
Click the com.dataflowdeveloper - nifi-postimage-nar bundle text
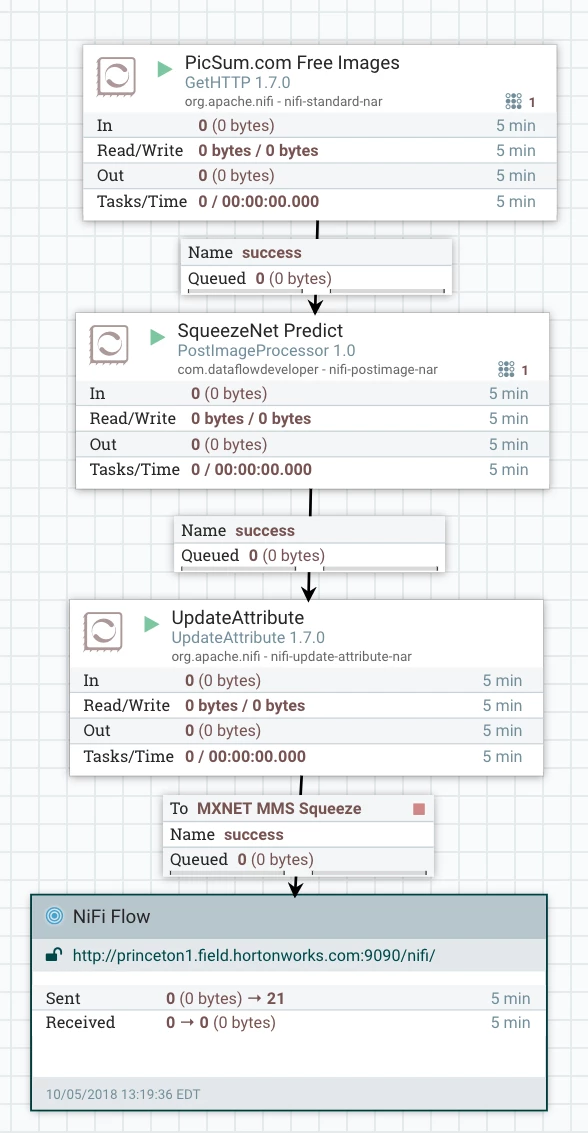pyautogui.click(x=308, y=370)
